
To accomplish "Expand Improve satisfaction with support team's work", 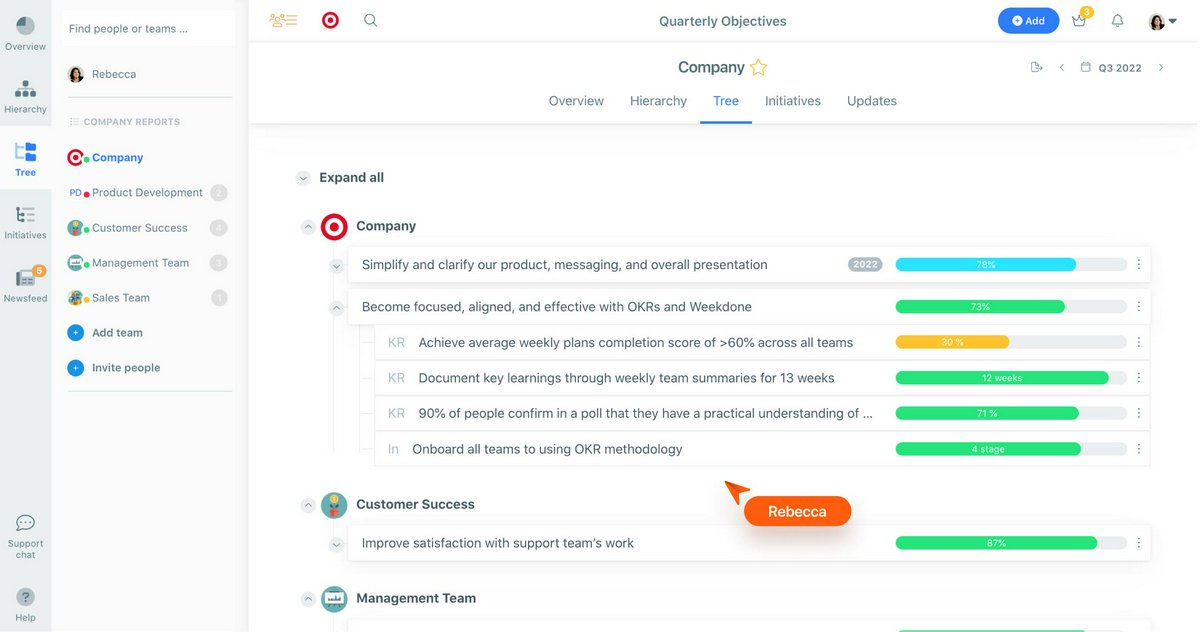I will (x=337, y=544).
